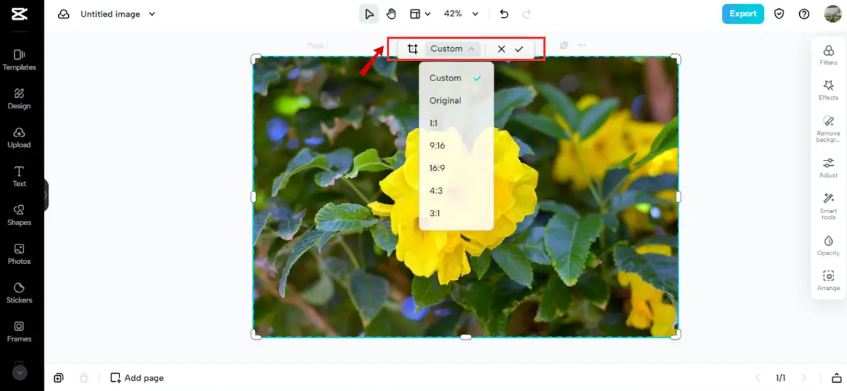Open the page more options ellipsis

tap(582, 45)
